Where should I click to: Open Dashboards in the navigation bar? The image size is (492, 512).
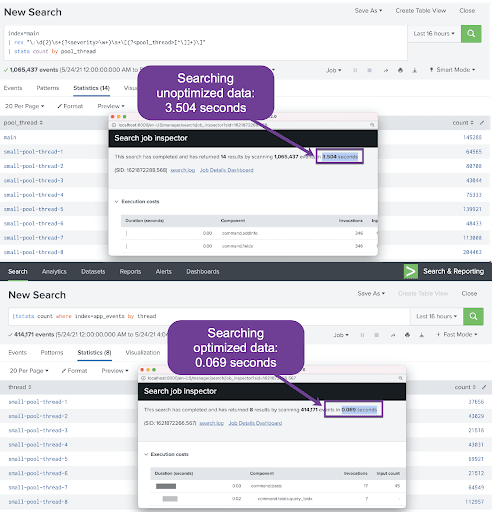(203, 272)
